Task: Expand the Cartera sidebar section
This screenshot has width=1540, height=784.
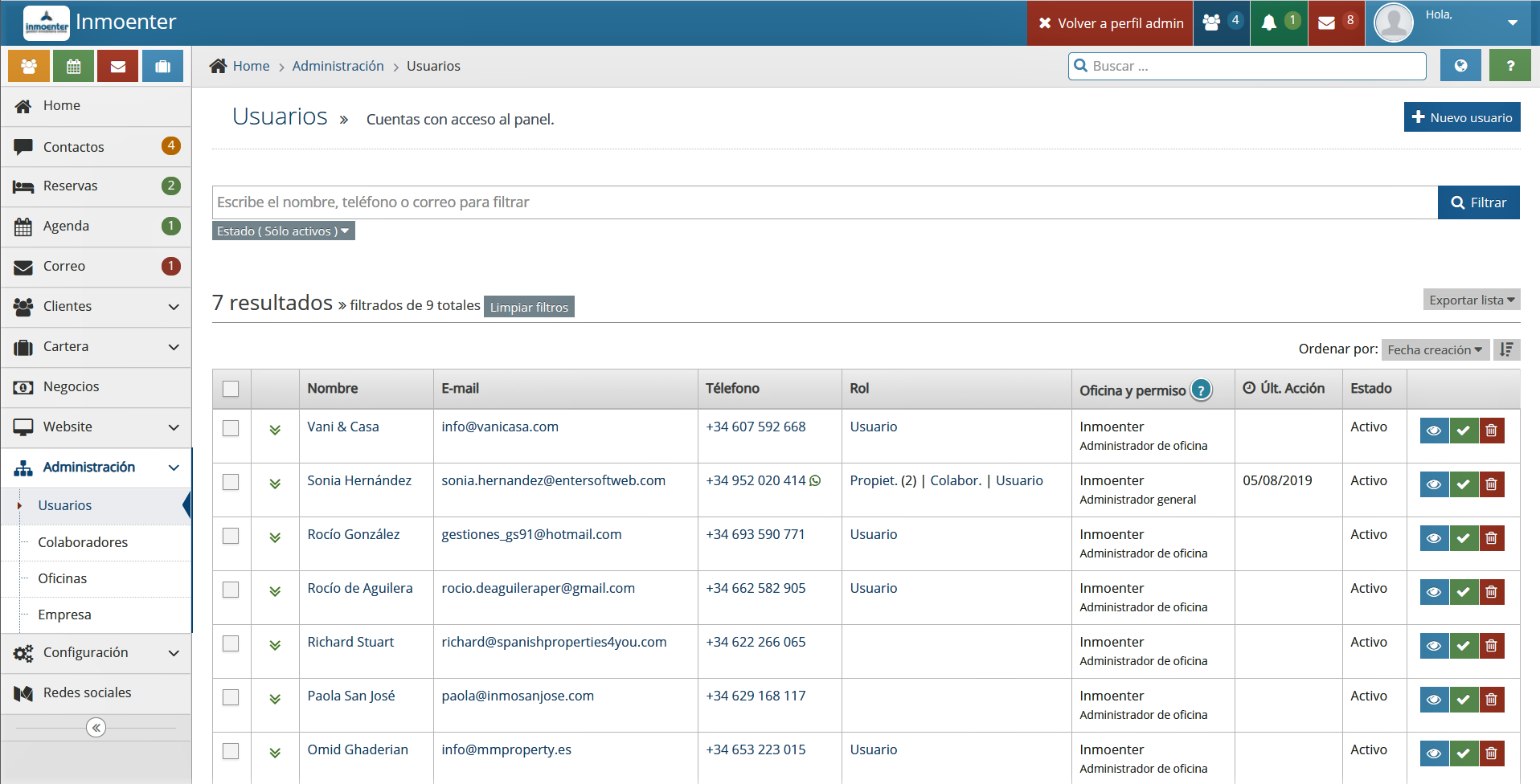Action: [96, 347]
